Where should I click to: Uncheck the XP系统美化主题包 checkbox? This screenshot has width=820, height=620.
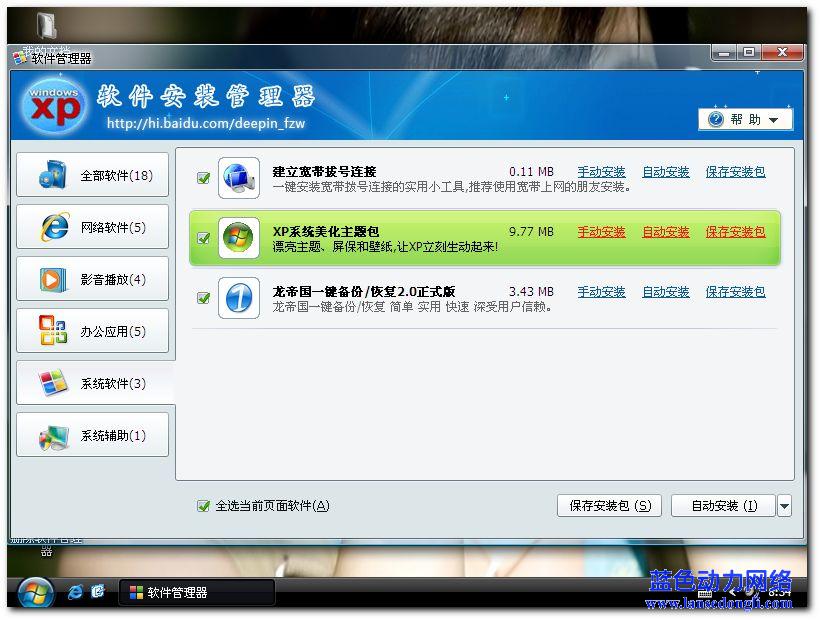point(203,238)
